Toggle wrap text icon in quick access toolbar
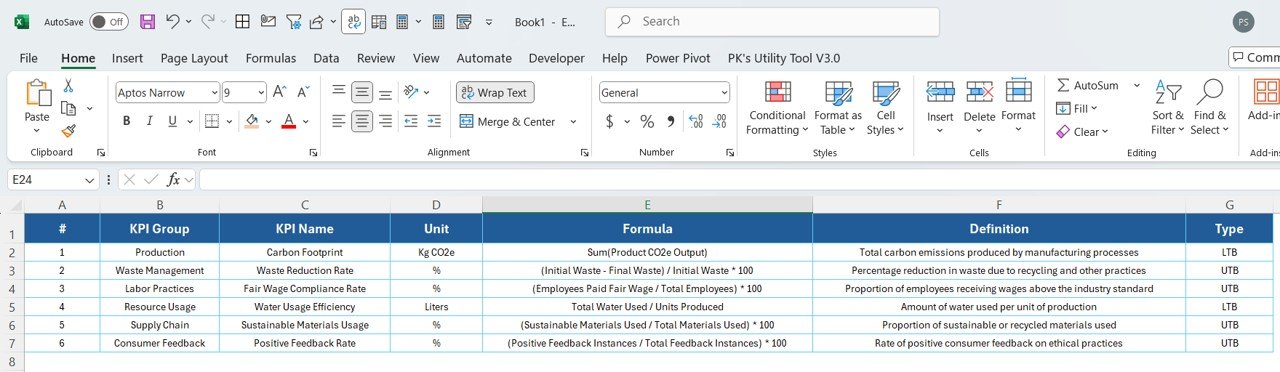 [x=353, y=21]
